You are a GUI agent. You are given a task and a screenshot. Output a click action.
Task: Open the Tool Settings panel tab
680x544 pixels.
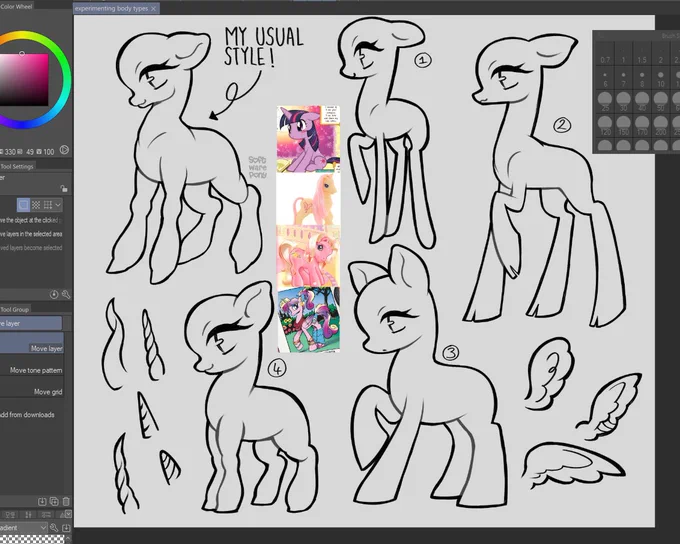pyautogui.click(x=17, y=167)
